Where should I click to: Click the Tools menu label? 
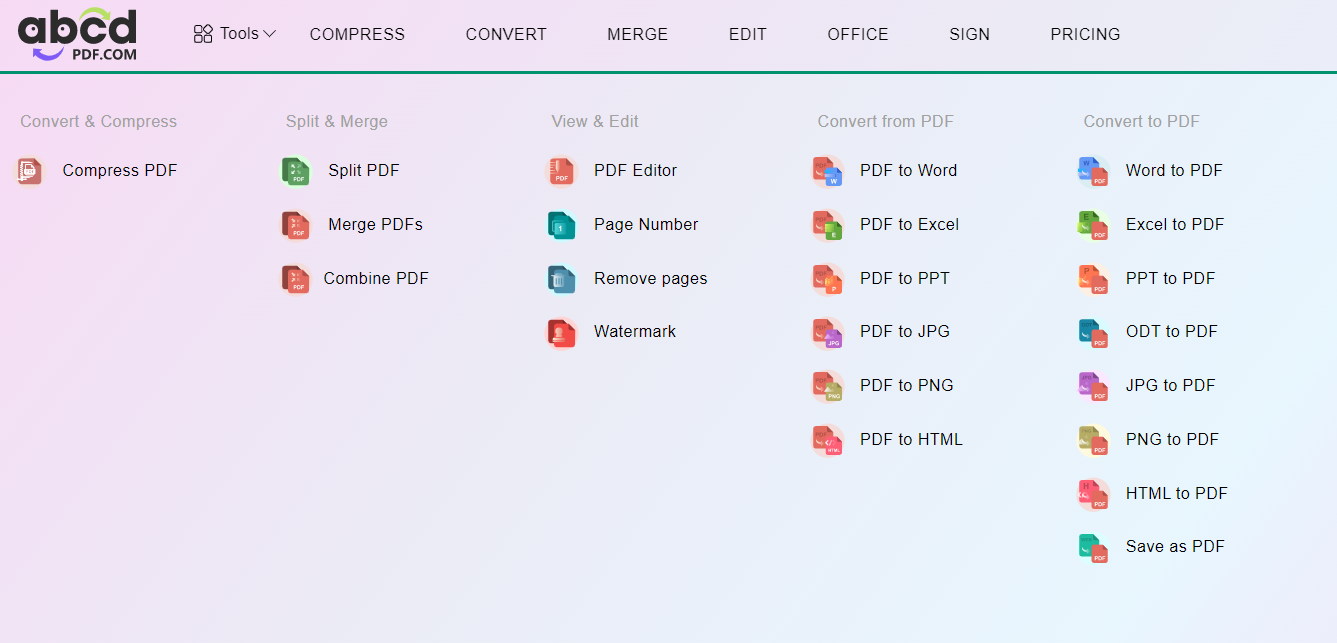[239, 34]
